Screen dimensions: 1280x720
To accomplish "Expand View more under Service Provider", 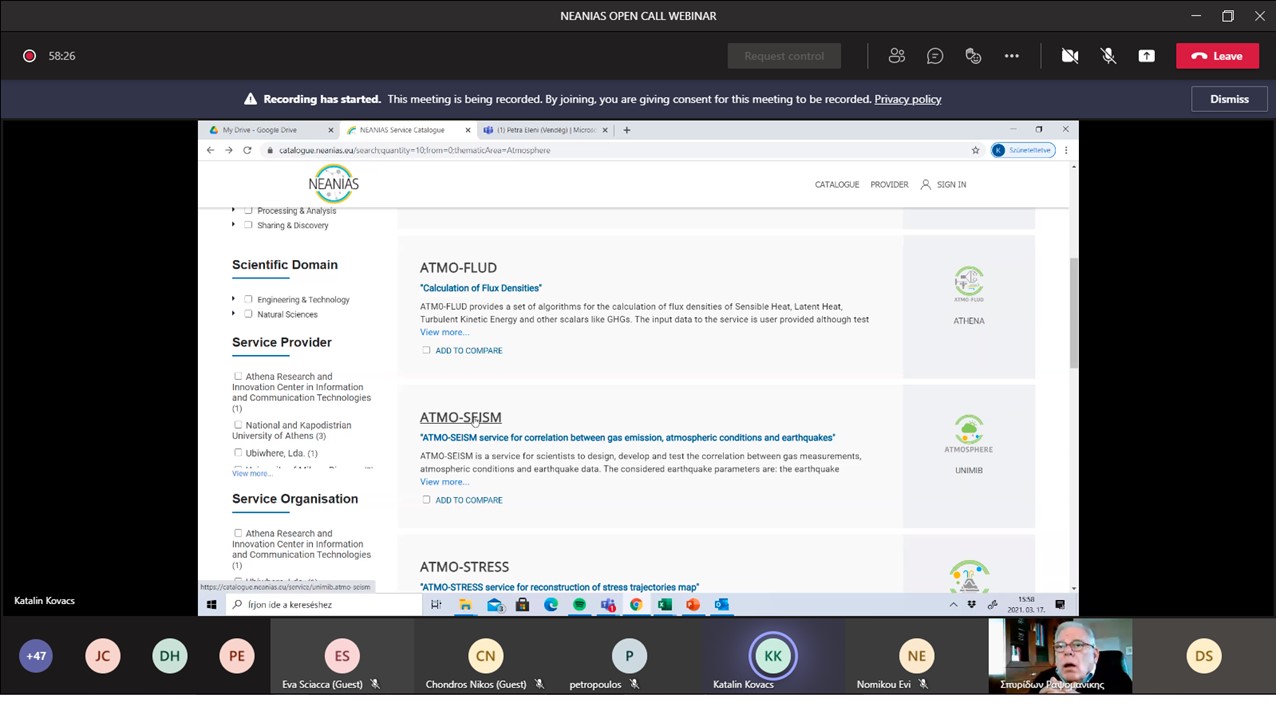I will [x=251, y=474].
